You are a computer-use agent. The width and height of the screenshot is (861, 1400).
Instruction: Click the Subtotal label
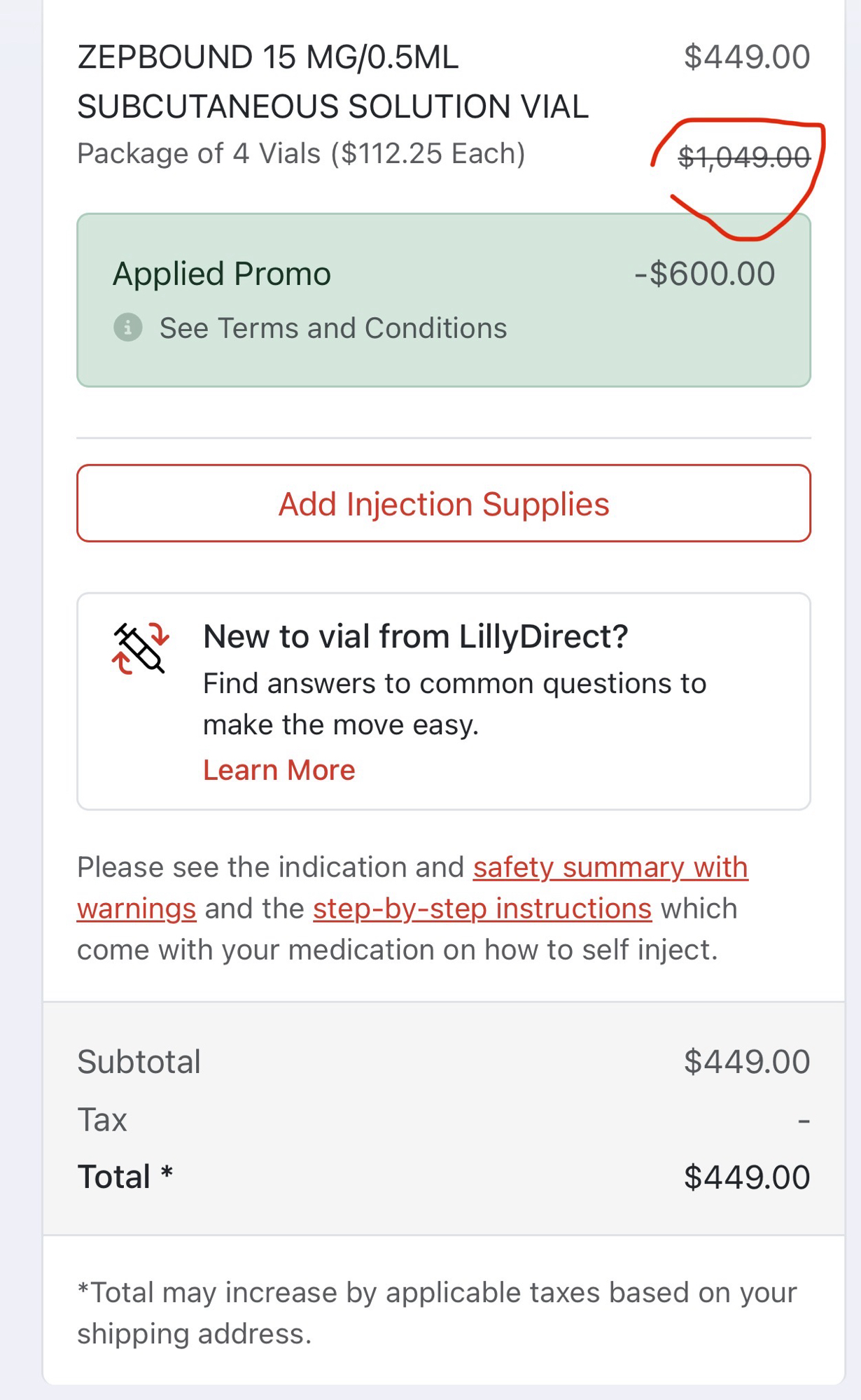click(x=139, y=1062)
